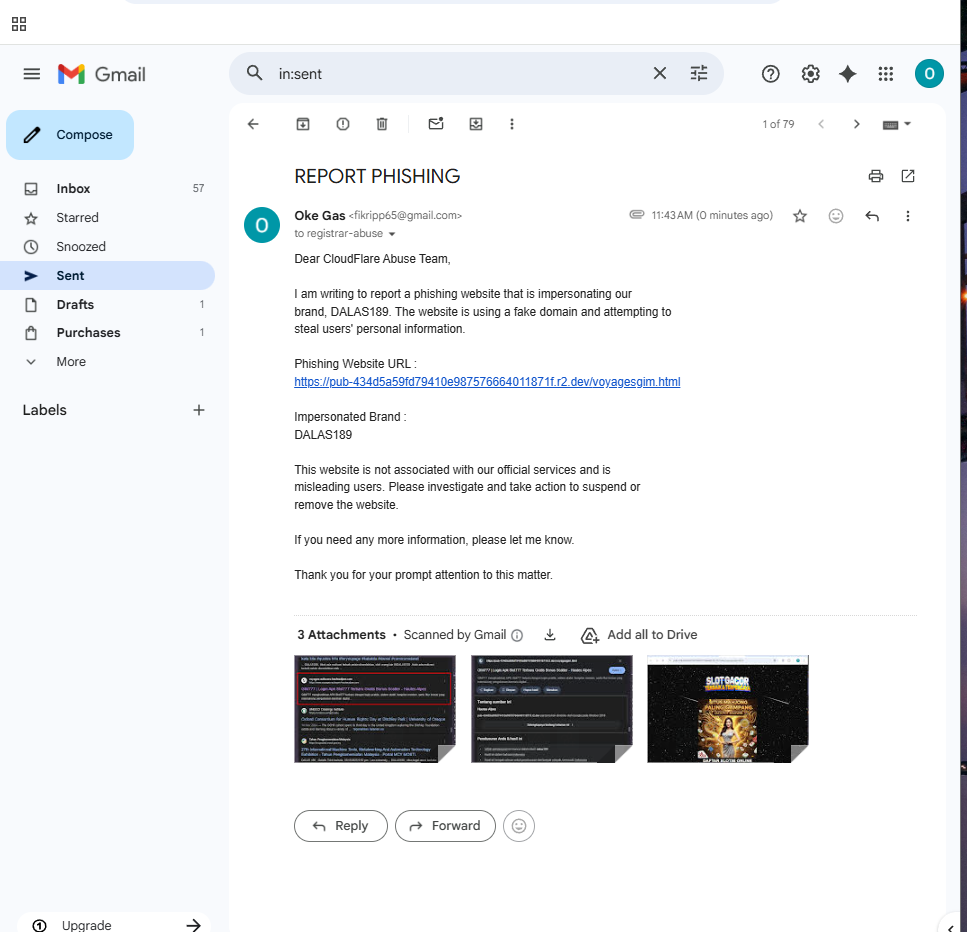
Task: Open the main menu hamburger icon
Action: [31, 74]
